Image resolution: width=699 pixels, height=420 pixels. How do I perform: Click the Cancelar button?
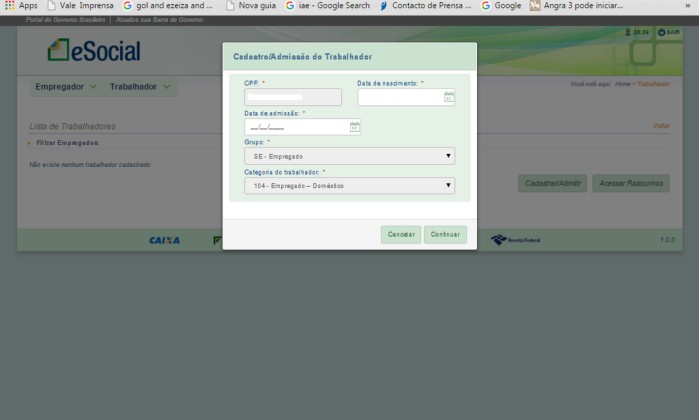[x=401, y=234]
